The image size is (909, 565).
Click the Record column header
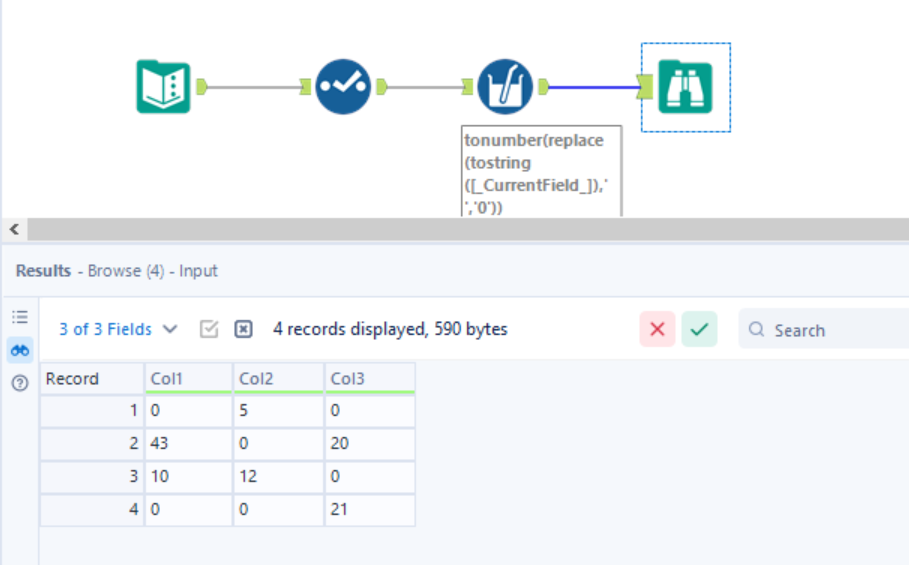92,378
